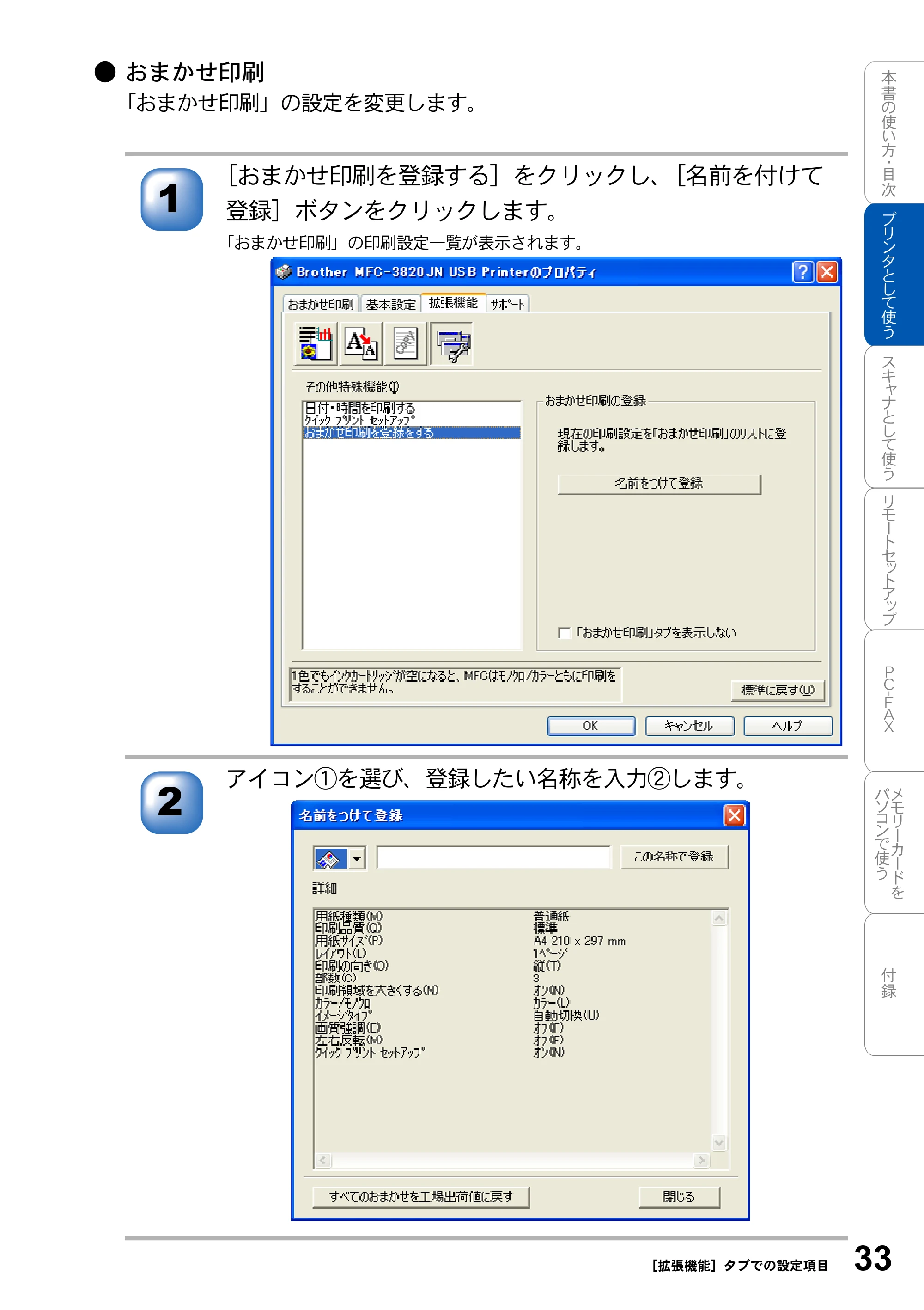Switch to the おまかせ印刷 tab
Viewport: 924px width, 1310px height.
(x=321, y=304)
